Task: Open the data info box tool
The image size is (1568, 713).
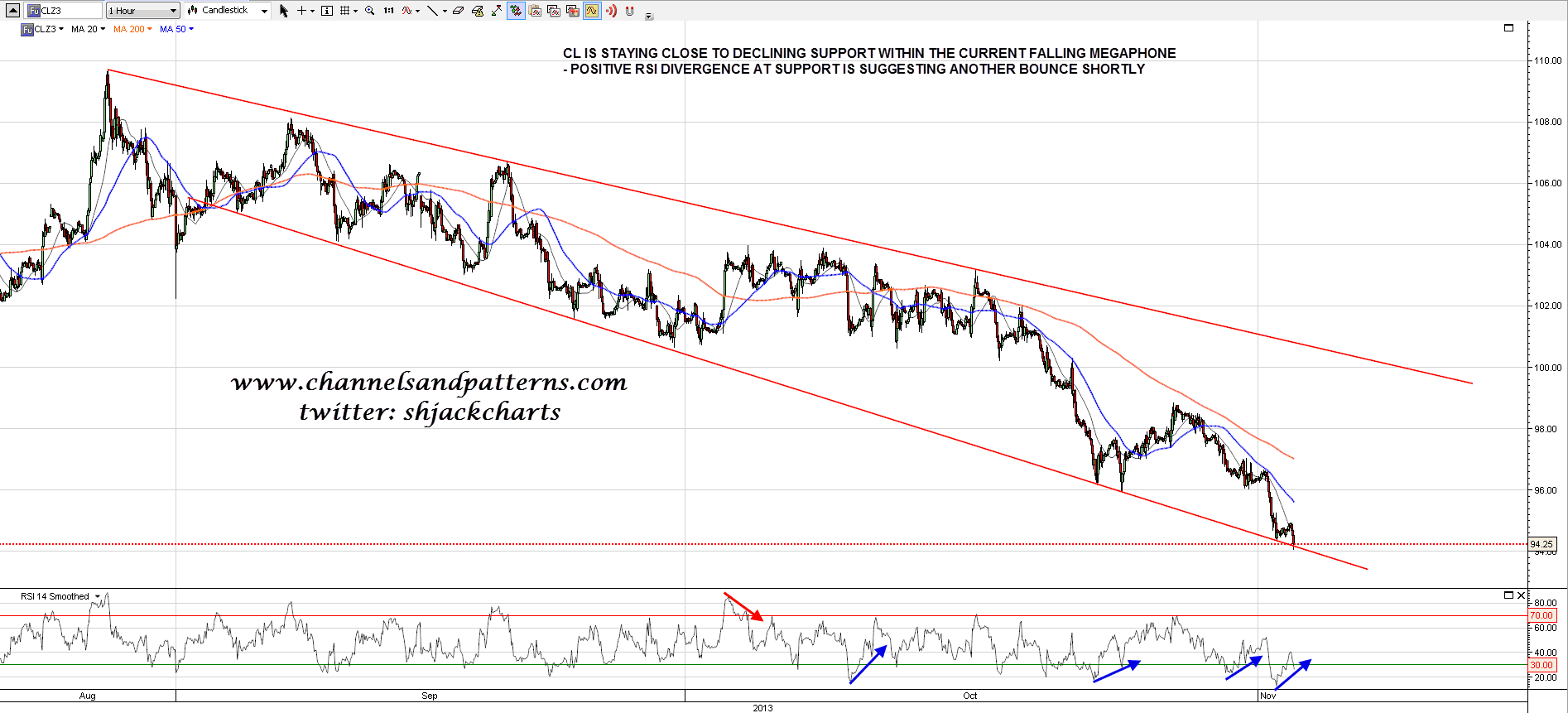Action: coord(327,11)
